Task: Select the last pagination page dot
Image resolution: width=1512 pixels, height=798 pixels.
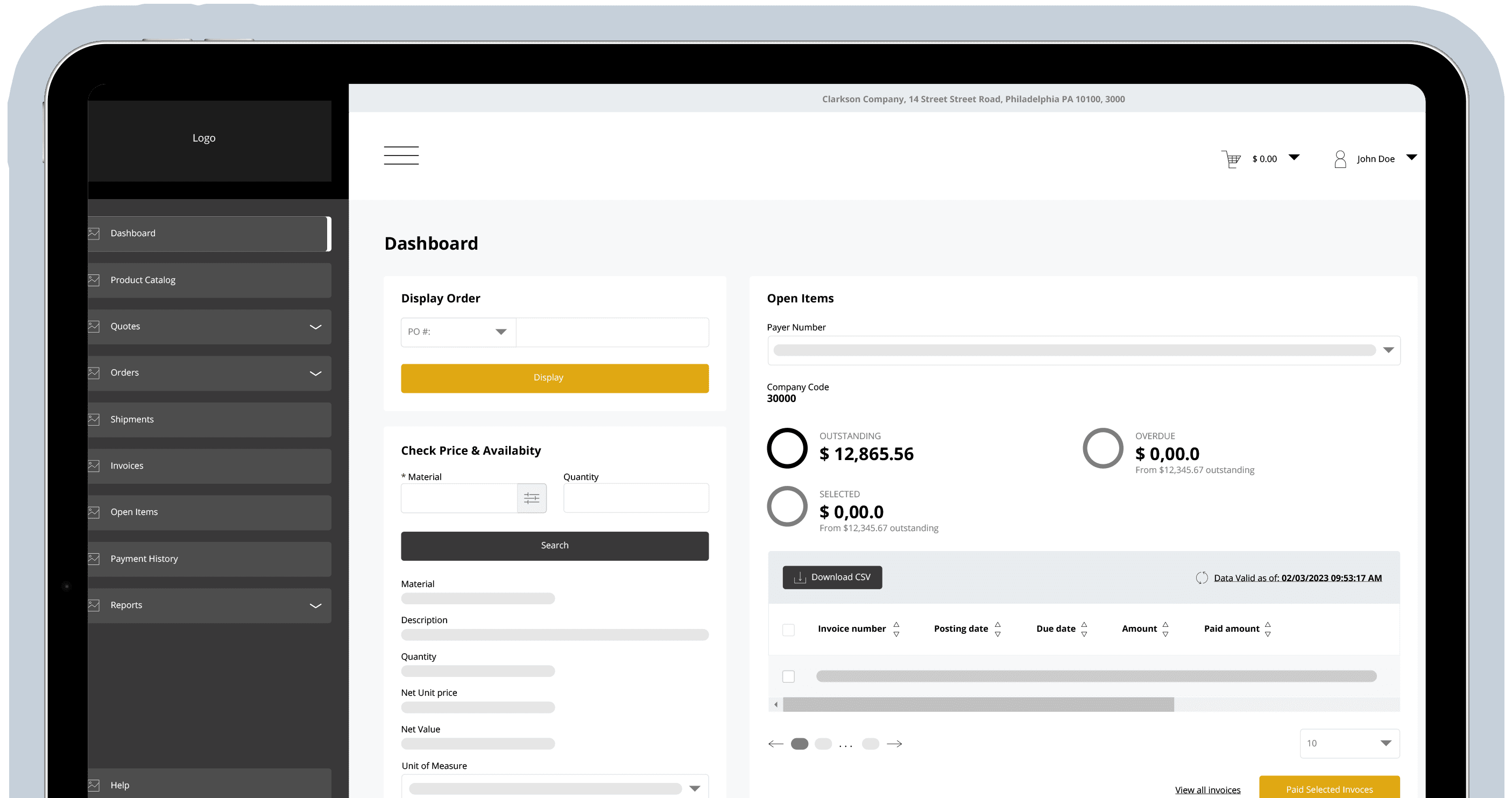Action: (871, 744)
